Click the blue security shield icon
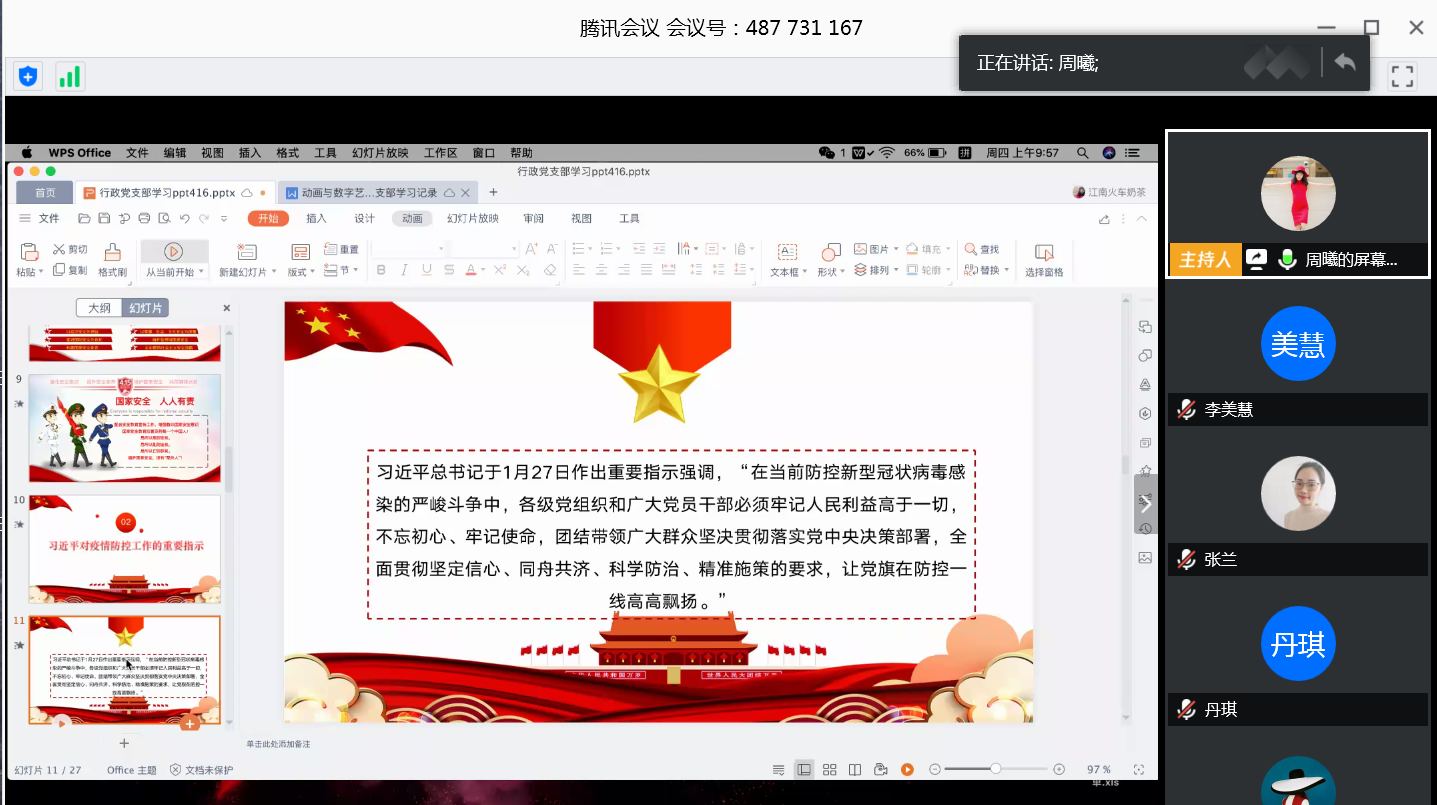The width and height of the screenshot is (1437, 805). (x=28, y=76)
